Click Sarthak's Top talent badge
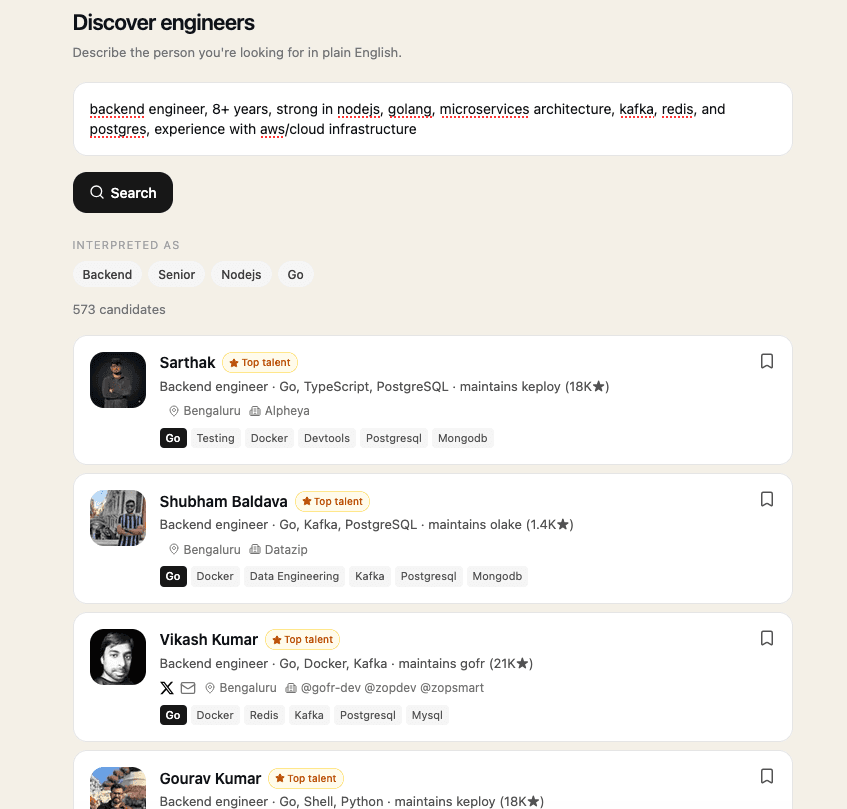This screenshot has height=809, width=847. click(260, 363)
